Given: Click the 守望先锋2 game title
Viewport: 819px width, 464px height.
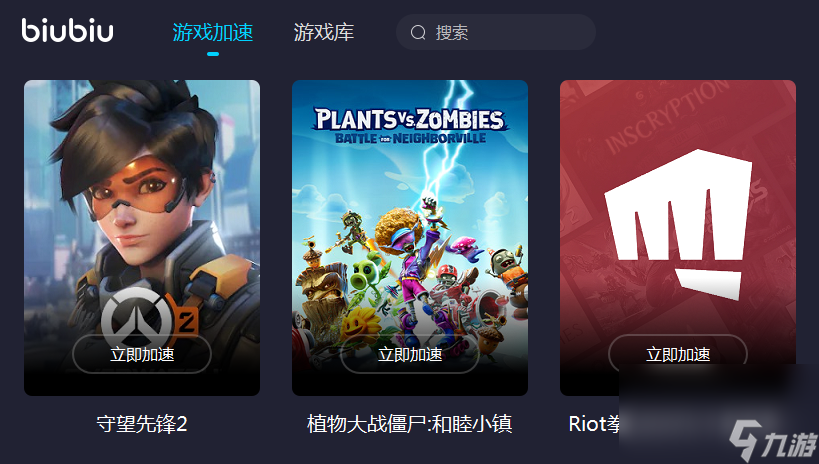Looking at the screenshot, I should [x=142, y=424].
